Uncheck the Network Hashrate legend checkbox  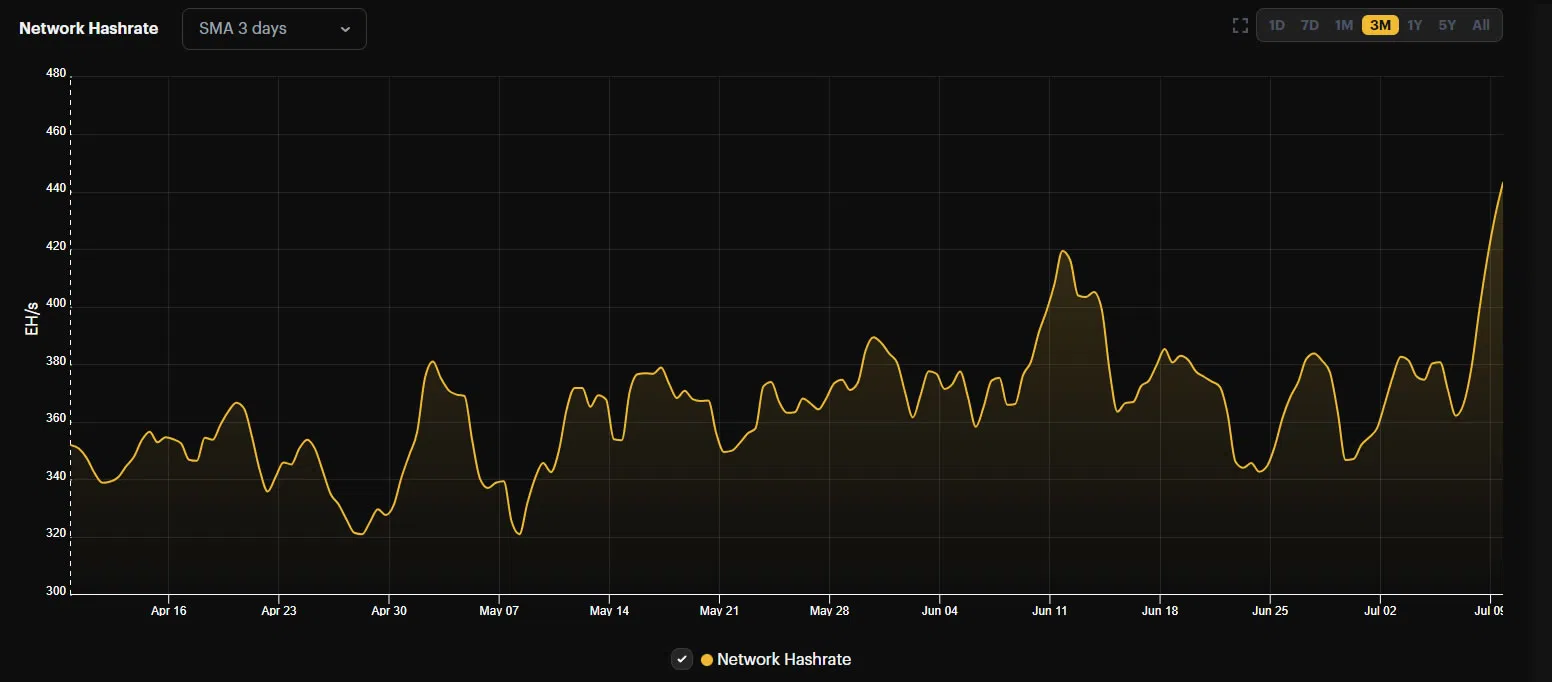pyautogui.click(x=682, y=659)
